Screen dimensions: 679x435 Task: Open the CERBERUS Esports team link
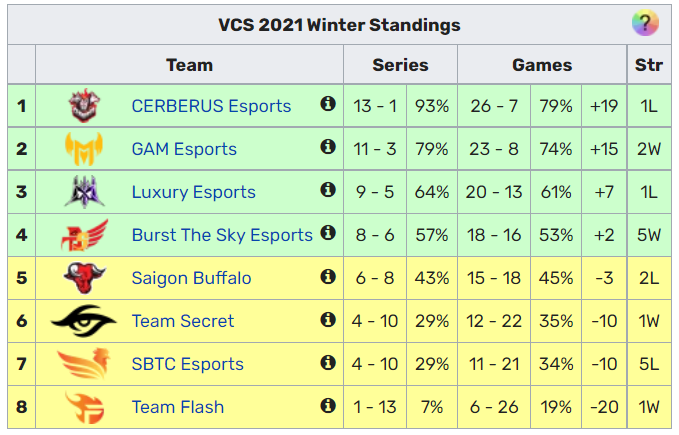tap(211, 106)
